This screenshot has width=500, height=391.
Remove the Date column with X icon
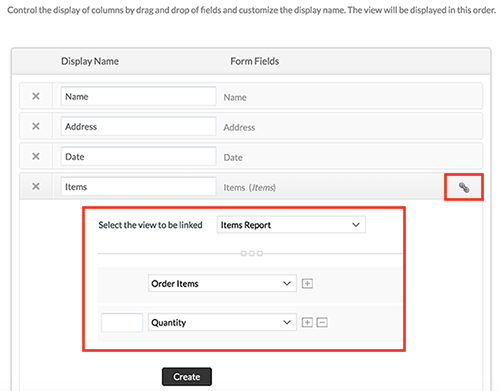coord(36,156)
